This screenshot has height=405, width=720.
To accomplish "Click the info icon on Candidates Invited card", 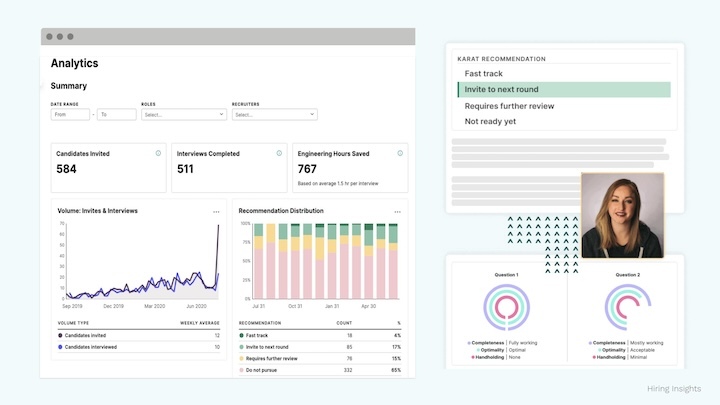I will coord(158,153).
